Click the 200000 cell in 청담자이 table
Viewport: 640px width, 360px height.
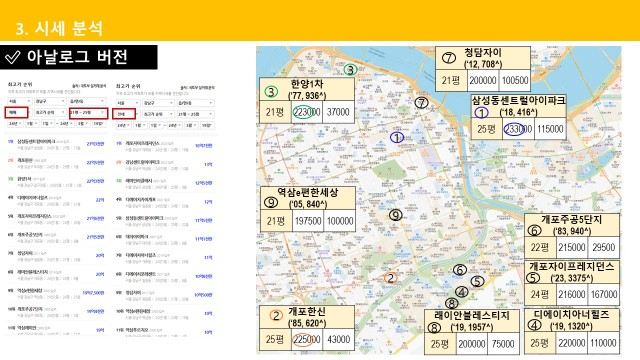tap(483, 80)
